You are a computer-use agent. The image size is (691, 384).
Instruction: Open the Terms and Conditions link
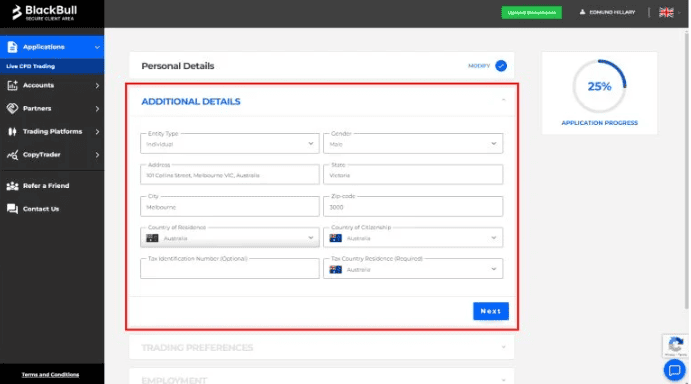[x=50, y=375]
